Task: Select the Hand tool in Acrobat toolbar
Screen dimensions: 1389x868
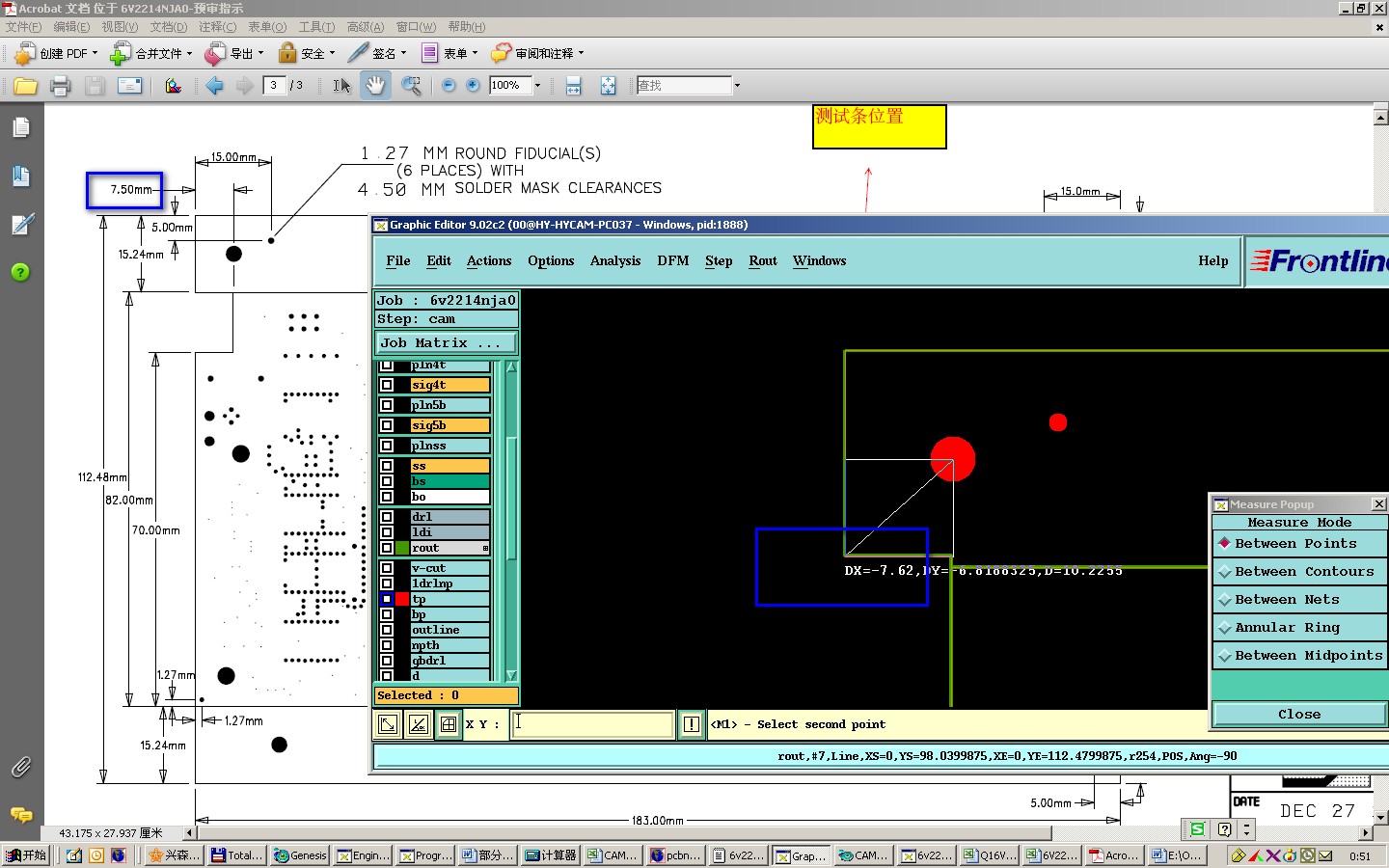Action: coord(375,86)
